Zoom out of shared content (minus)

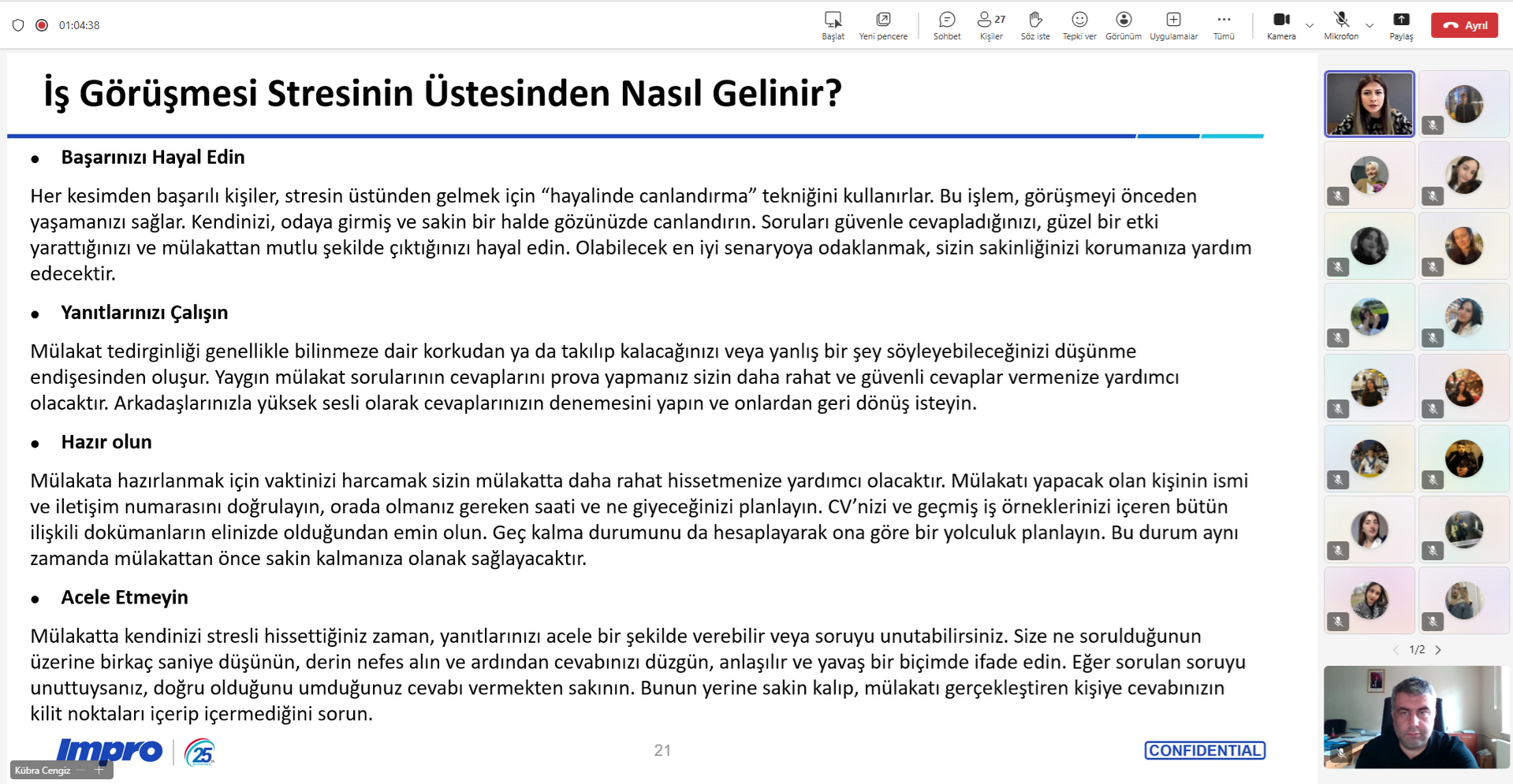point(81,771)
